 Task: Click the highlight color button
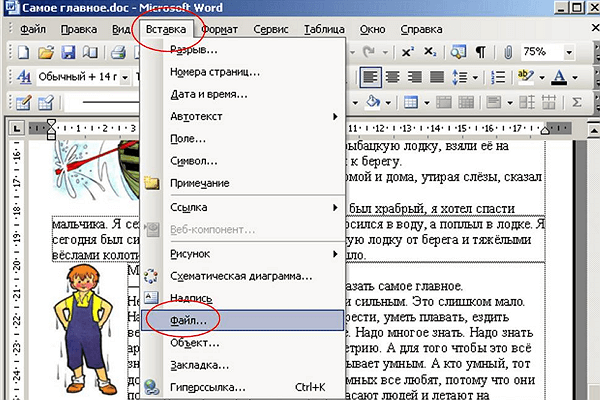pos(525,77)
